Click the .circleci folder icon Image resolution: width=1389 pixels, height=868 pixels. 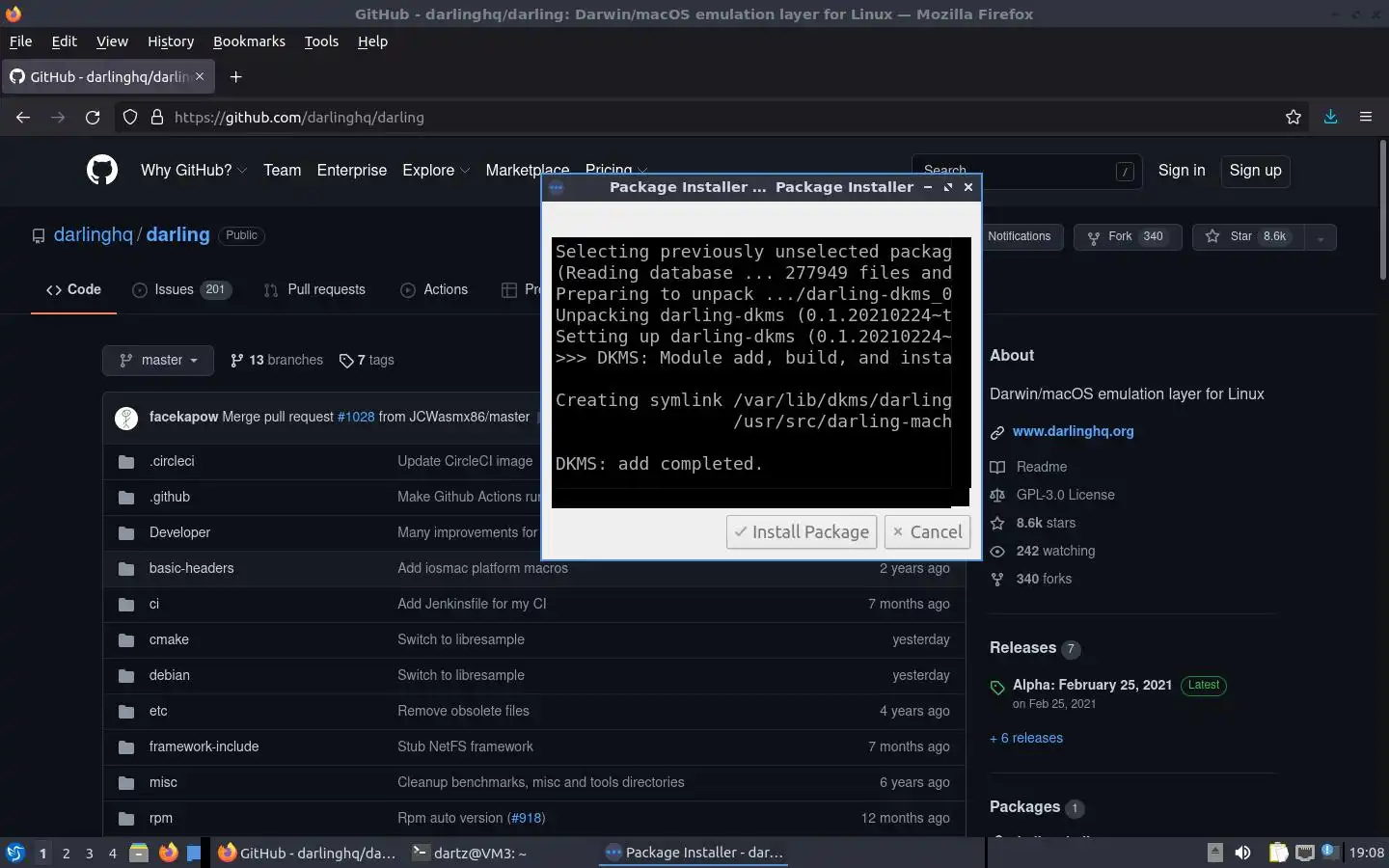coord(126,461)
